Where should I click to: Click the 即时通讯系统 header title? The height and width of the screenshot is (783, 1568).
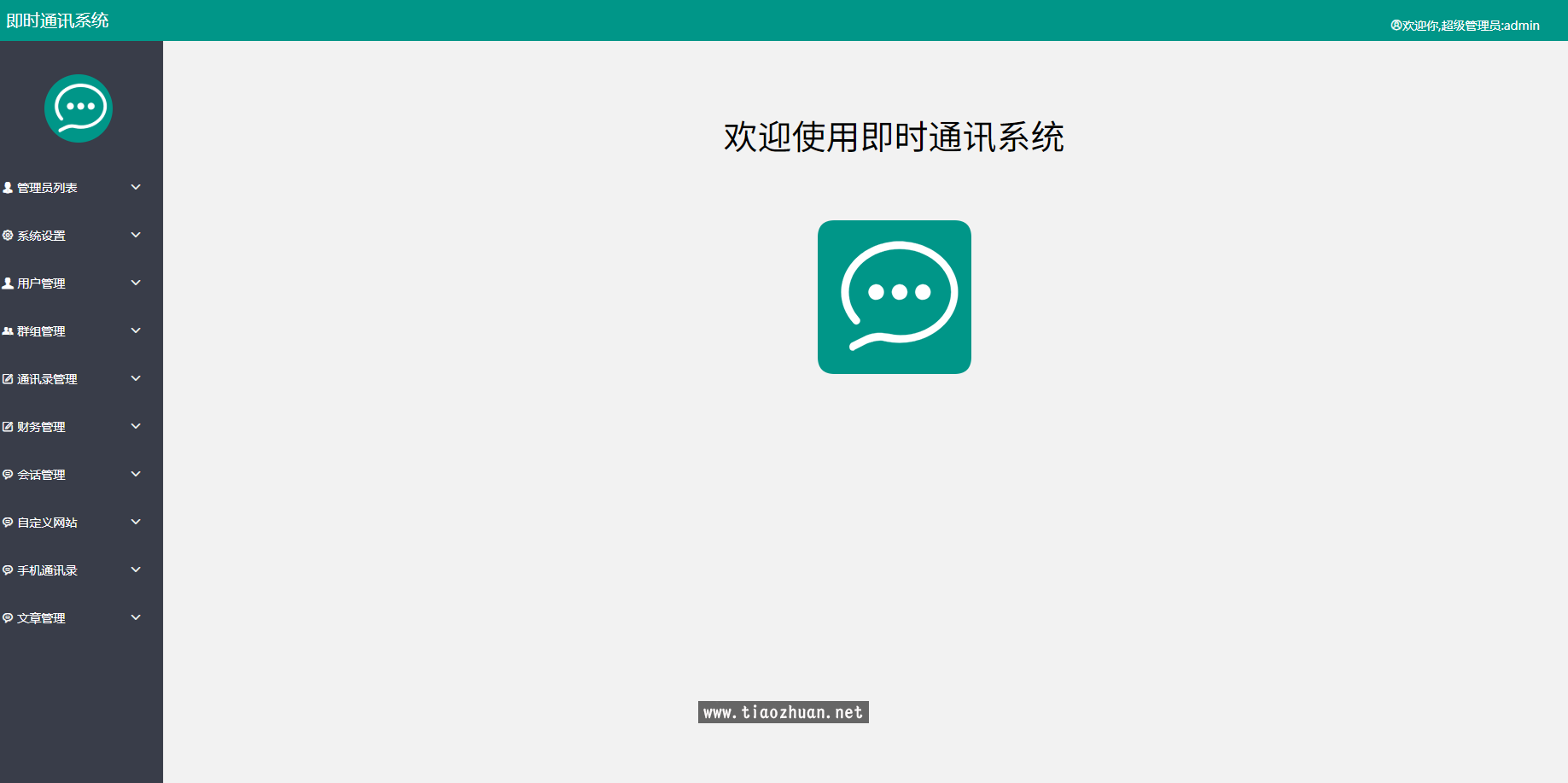pyautogui.click(x=56, y=20)
